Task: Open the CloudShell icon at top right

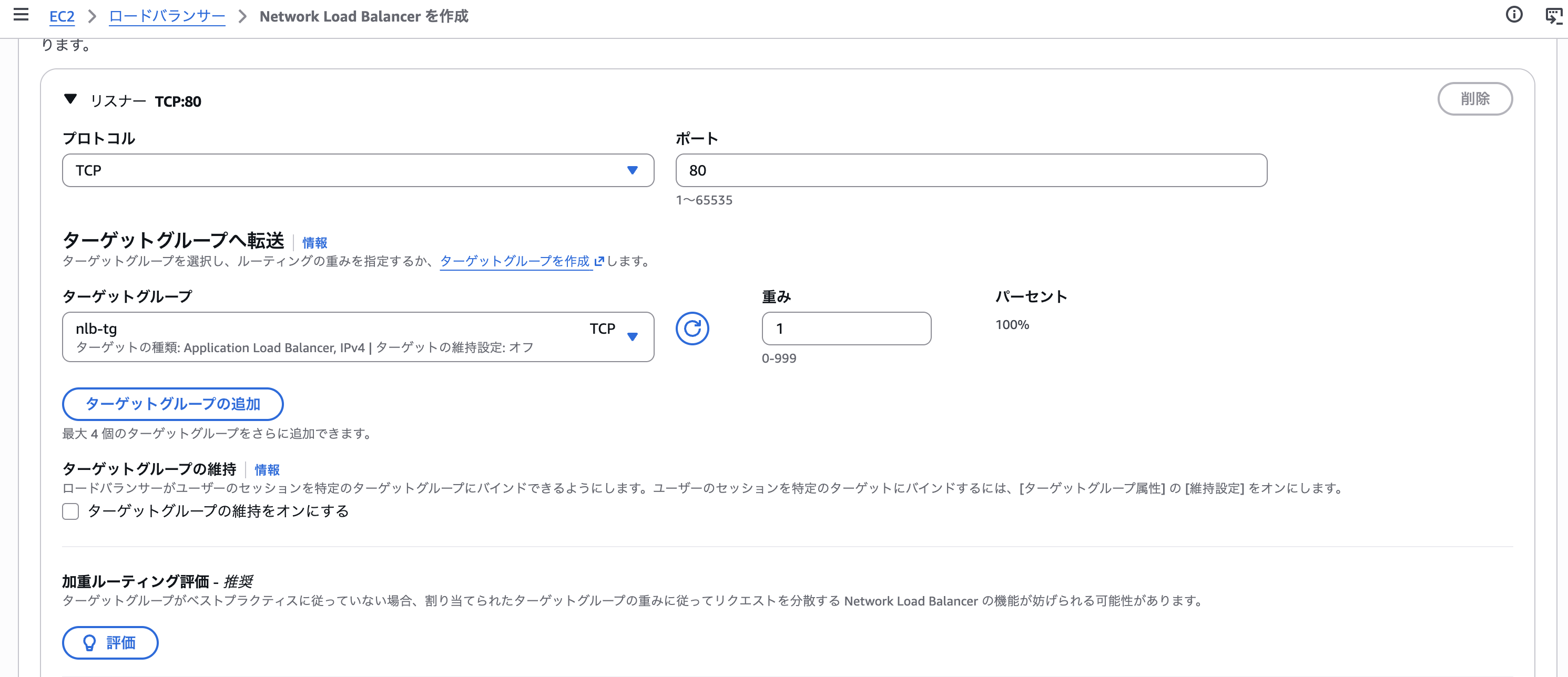Action: tap(1554, 16)
